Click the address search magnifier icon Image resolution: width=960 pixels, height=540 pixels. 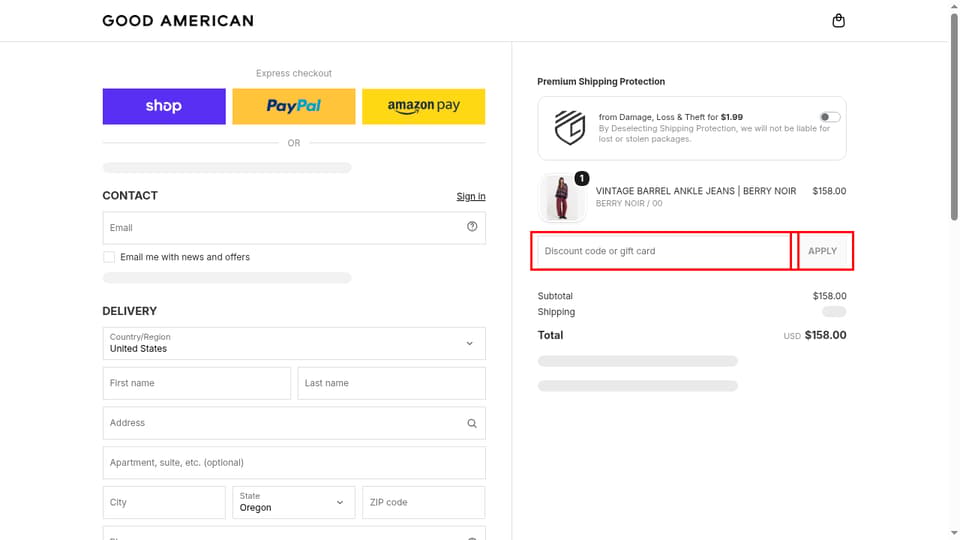pyautogui.click(x=472, y=423)
